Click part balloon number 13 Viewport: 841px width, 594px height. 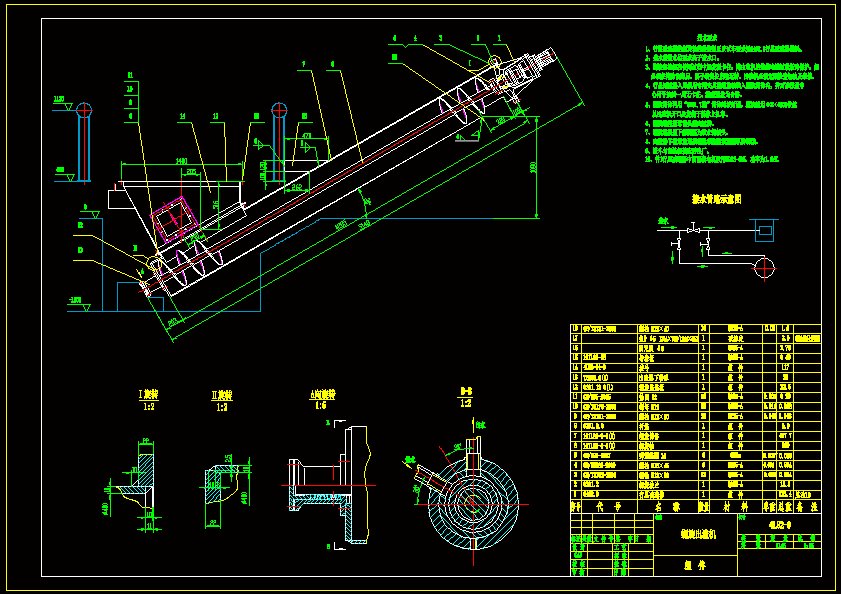[215, 116]
